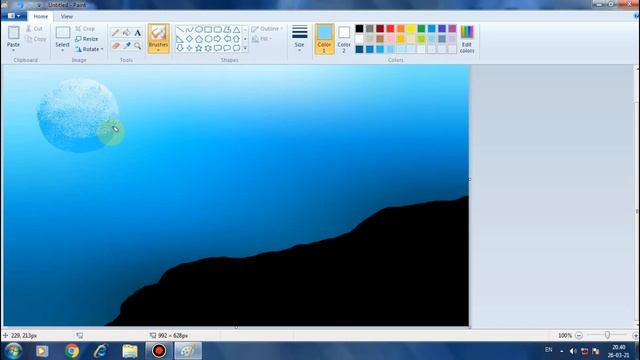
Task: Choose the Left arrow shape
Action: [227, 39]
